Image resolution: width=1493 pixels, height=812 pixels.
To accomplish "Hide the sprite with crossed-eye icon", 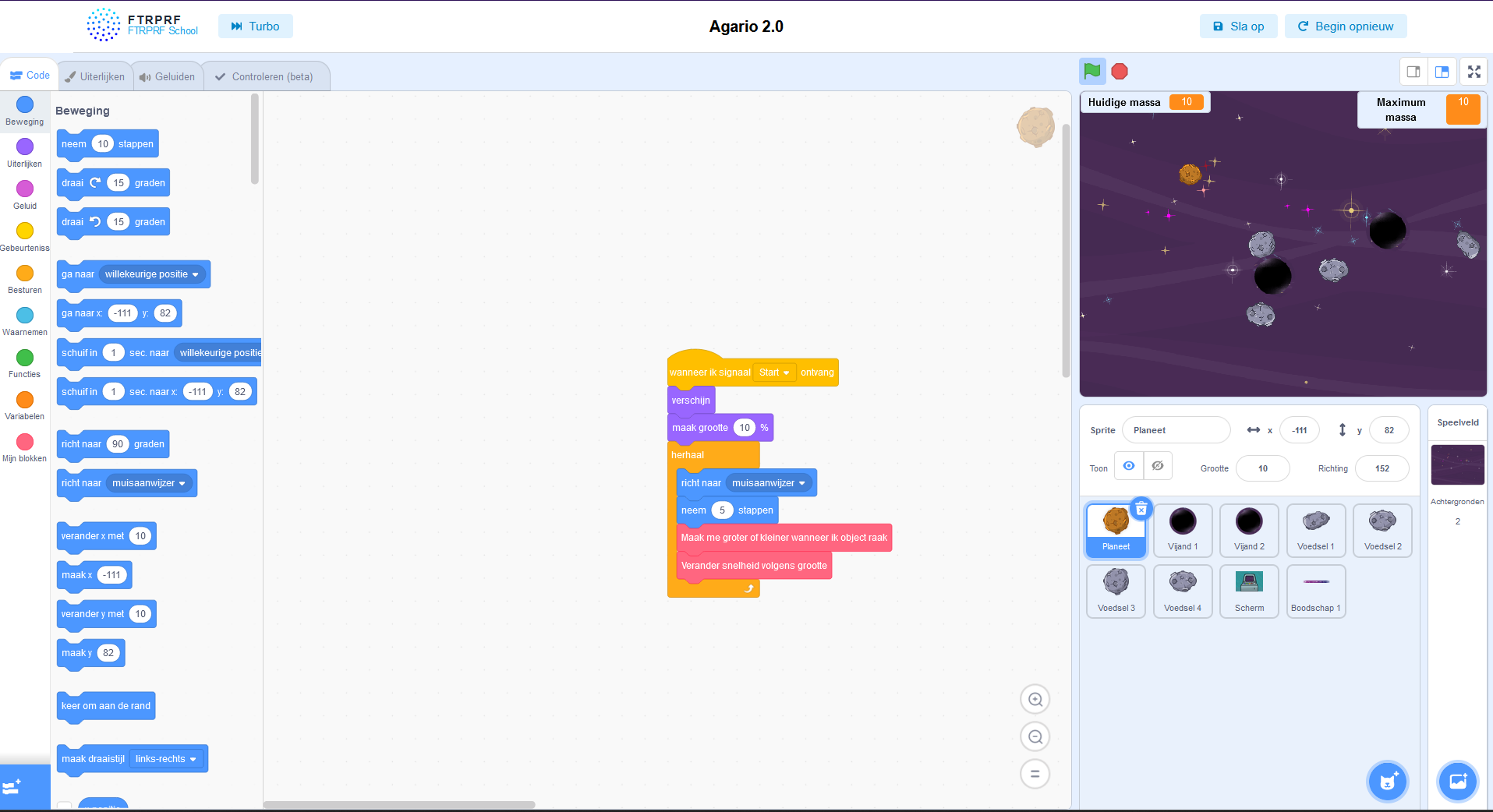I will tap(1158, 466).
